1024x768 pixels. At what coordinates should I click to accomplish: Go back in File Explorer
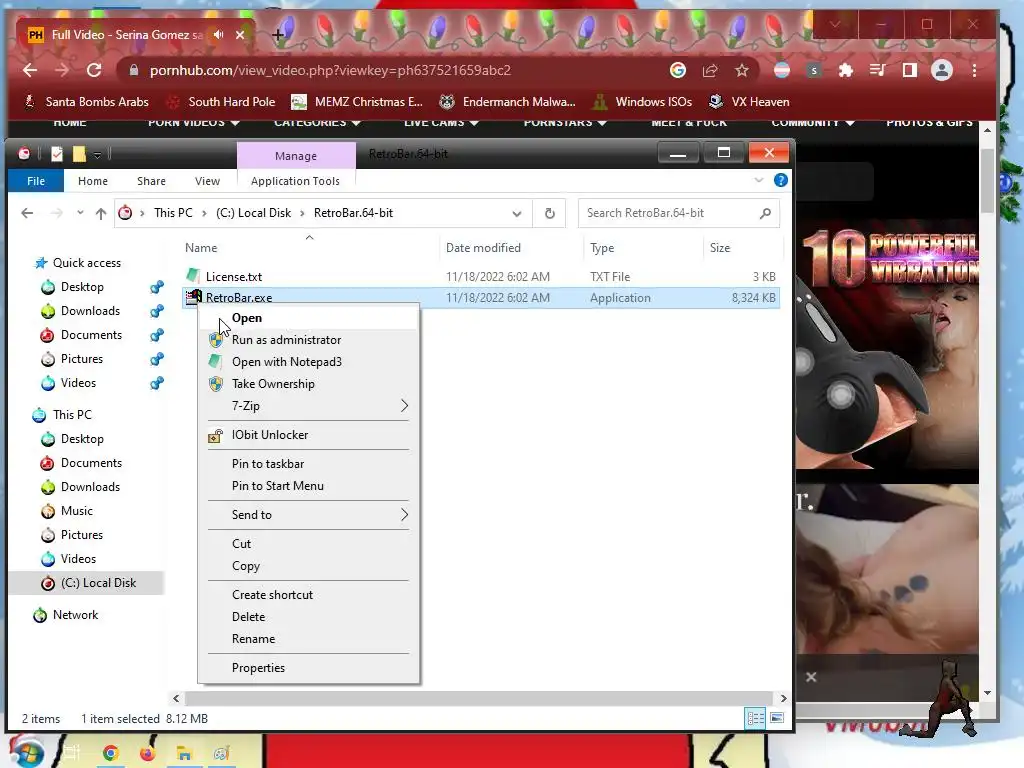[27, 213]
